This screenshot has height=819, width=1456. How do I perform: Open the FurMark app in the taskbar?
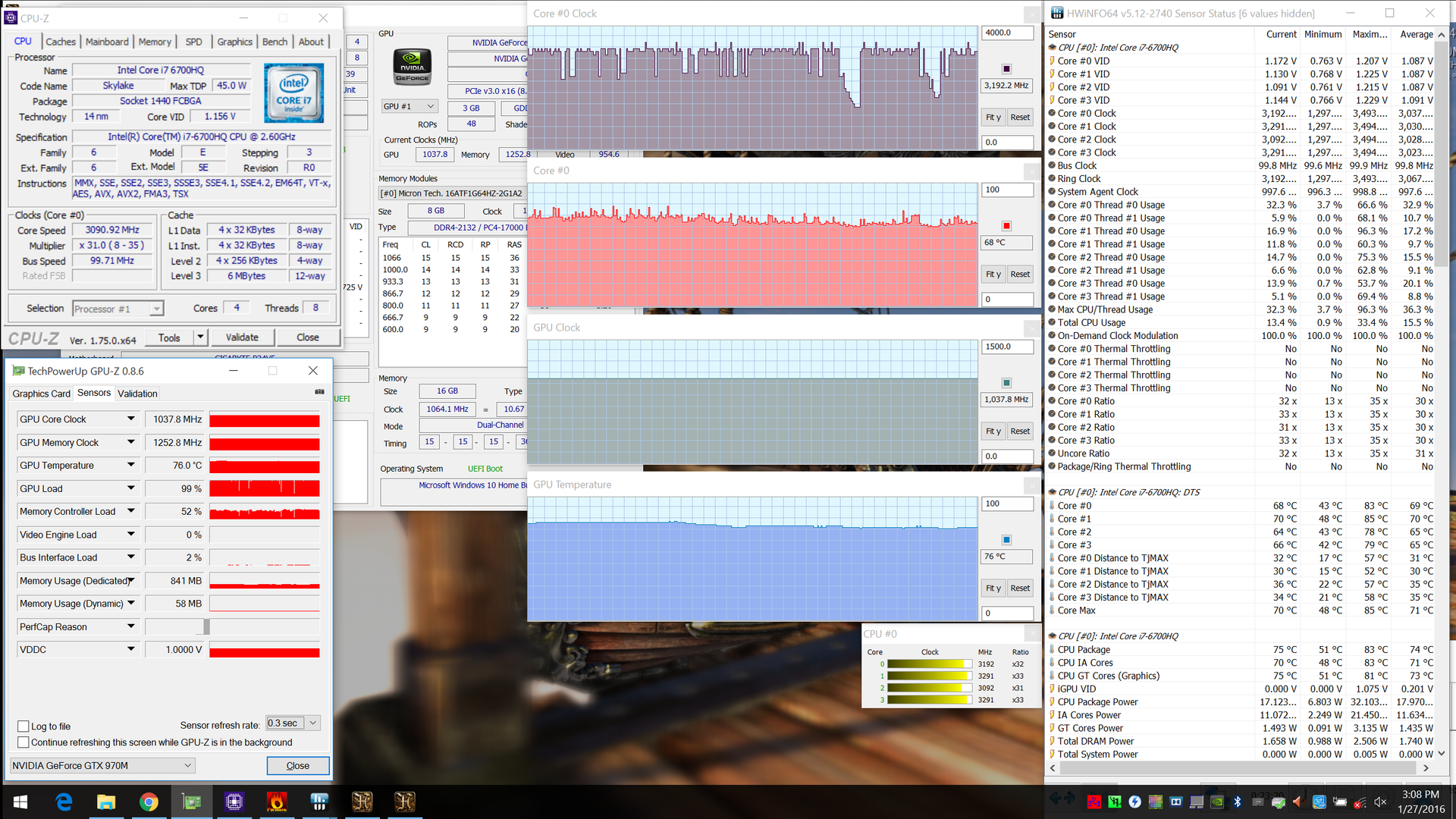[277, 802]
